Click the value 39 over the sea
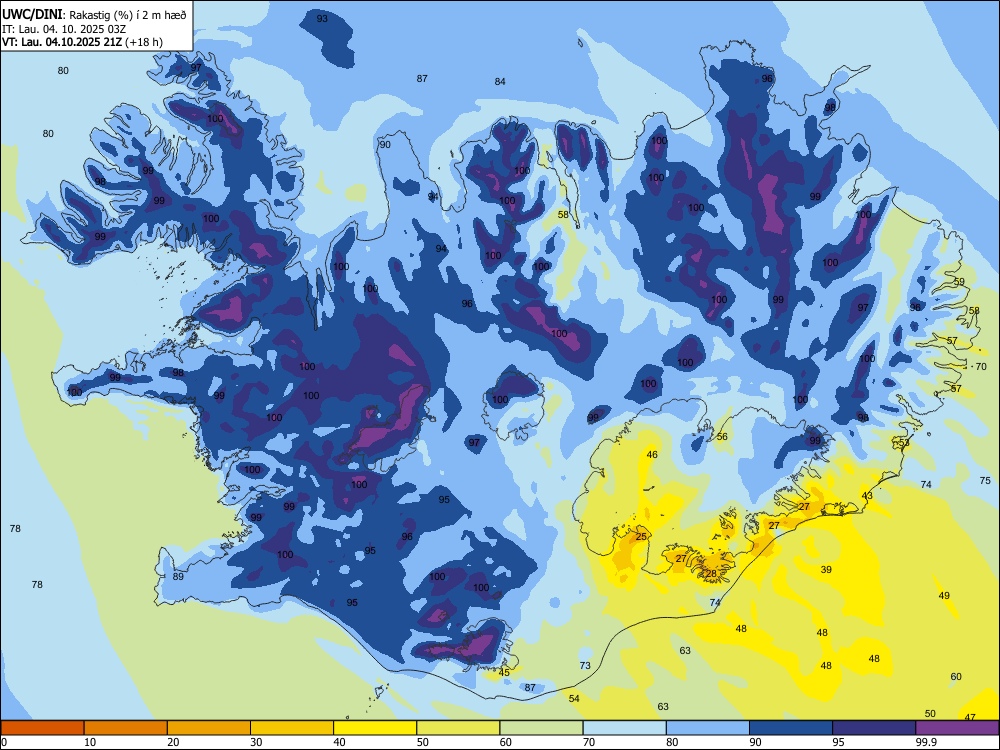Image resolution: width=1000 pixels, height=750 pixels. click(826, 570)
